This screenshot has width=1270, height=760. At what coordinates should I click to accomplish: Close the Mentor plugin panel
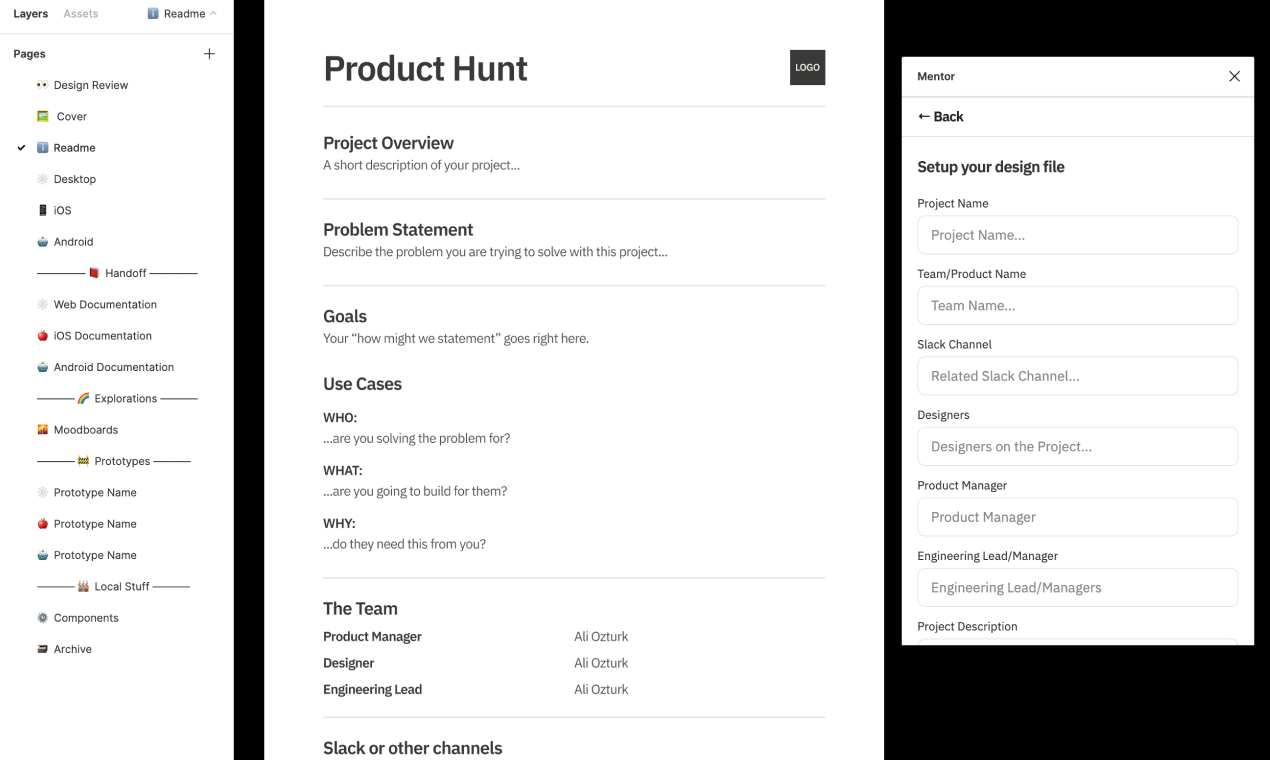point(1234,76)
